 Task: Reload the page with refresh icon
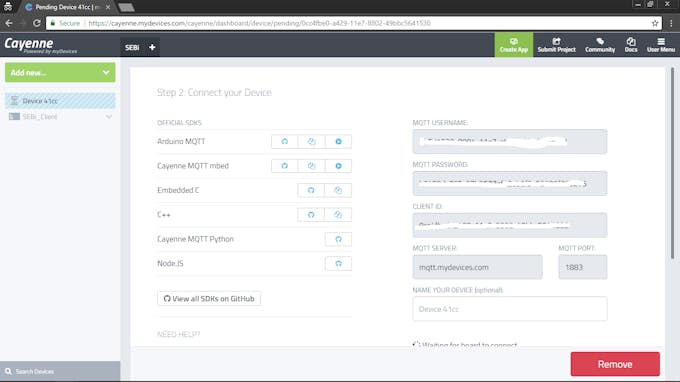point(37,23)
